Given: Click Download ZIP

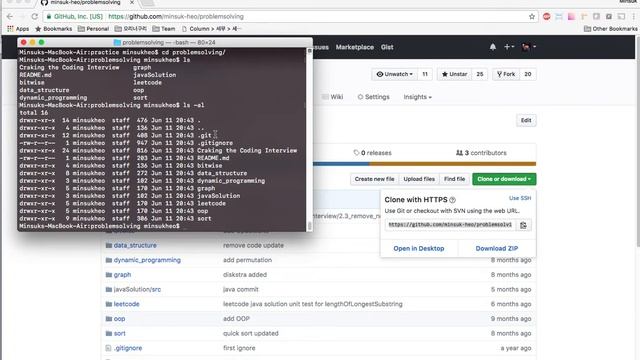Looking at the screenshot, I should pyautogui.click(x=497, y=249).
